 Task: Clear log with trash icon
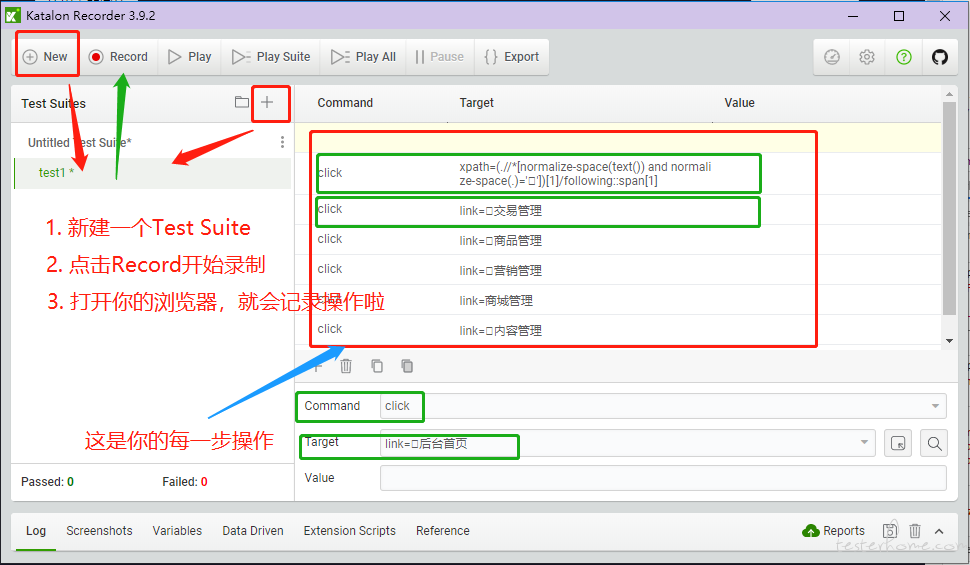point(915,531)
